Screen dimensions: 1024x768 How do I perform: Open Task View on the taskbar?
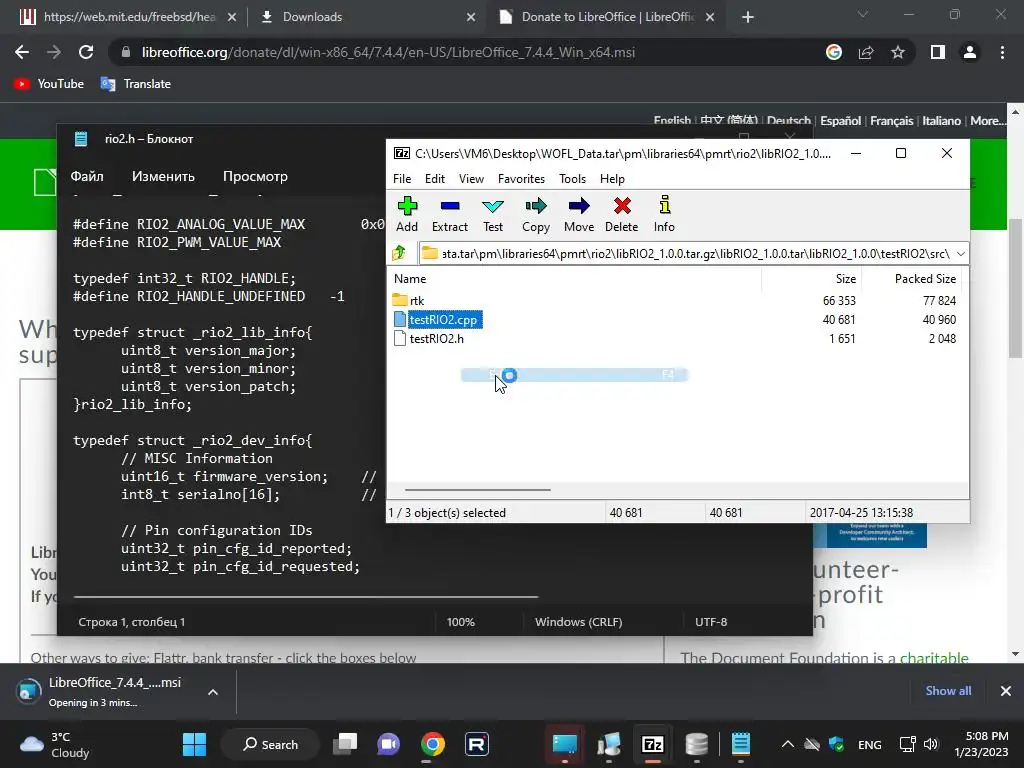tap(345, 744)
